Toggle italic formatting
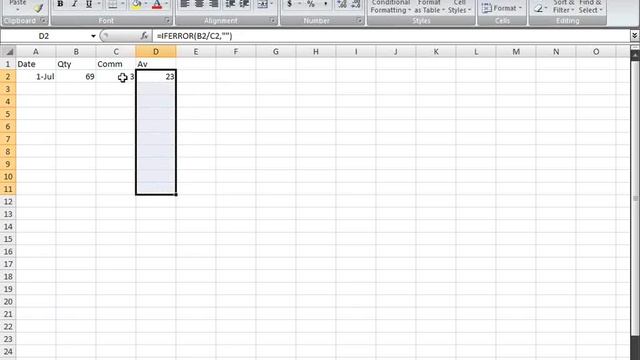 (74, 4)
